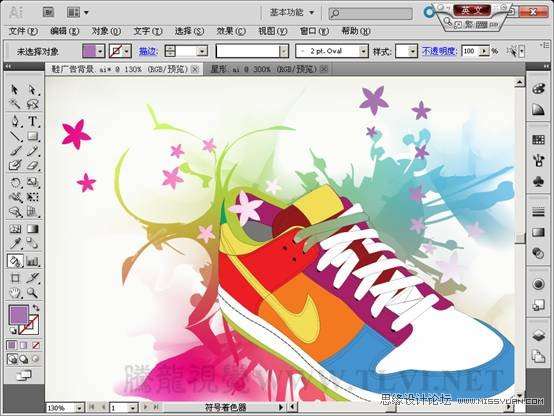
Task: Select the Selection tool (black arrow)
Action: click(14, 89)
